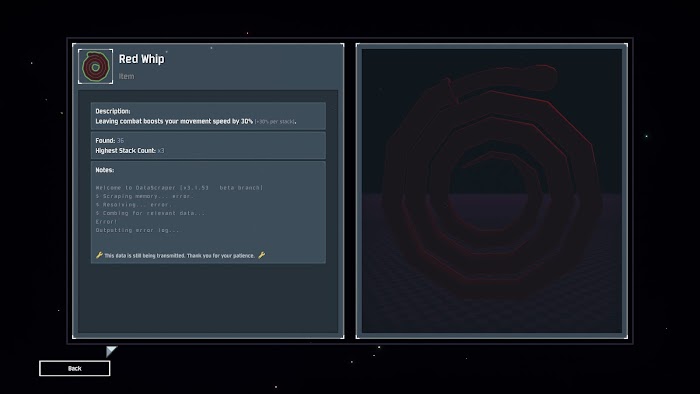Select the Red Whip item icon

click(x=96, y=66)
